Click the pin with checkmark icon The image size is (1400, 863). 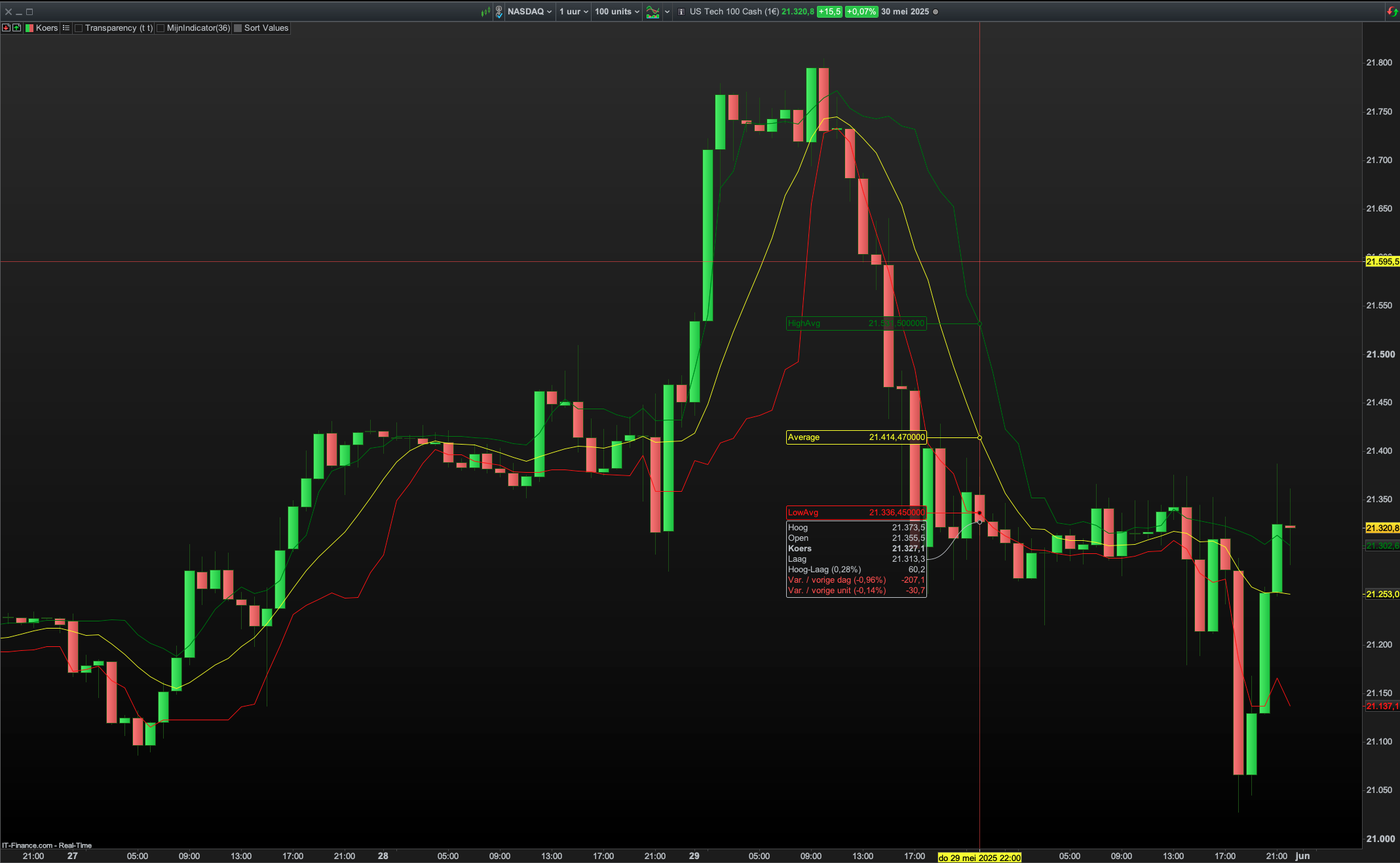click(x=499, y=12)
